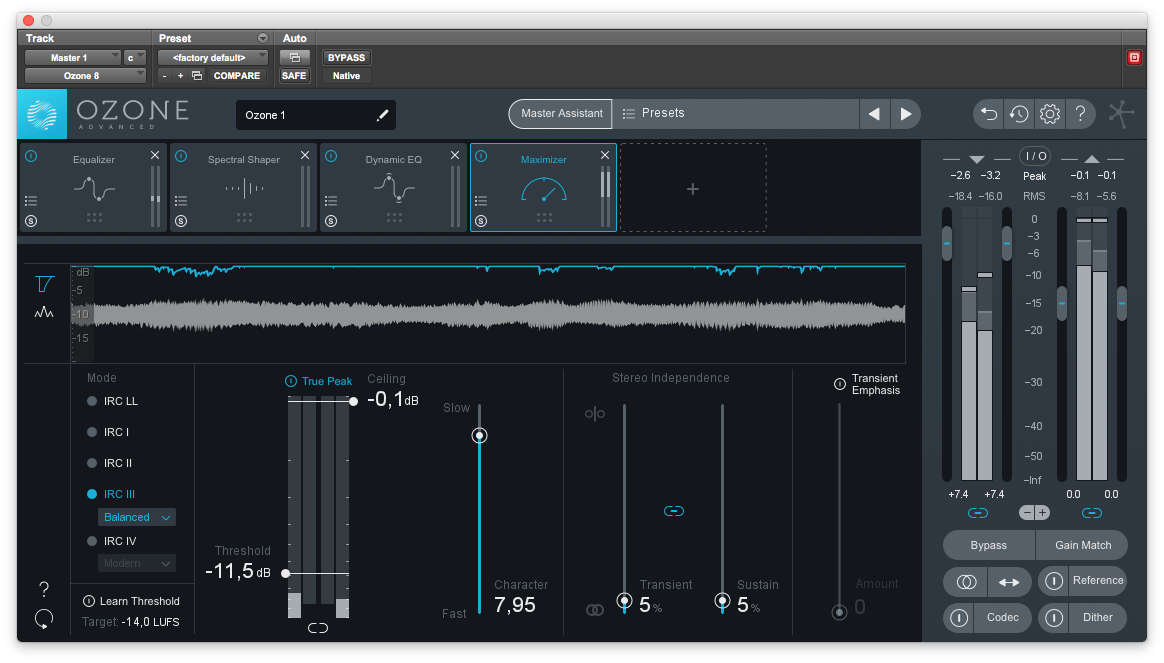The height and width of the screenshot is (663, 1164).
Task: Go to next preset arrow
Action: [906, 114]
